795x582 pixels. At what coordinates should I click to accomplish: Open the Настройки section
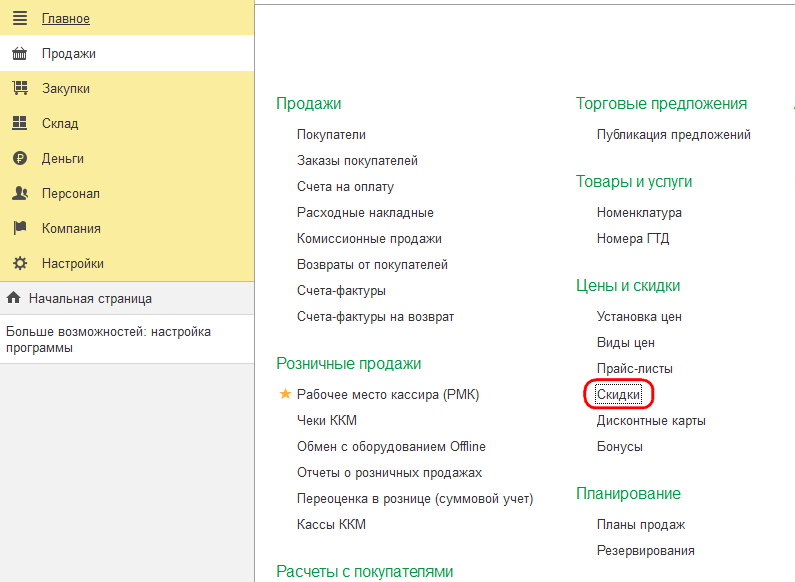coord(127,263)
